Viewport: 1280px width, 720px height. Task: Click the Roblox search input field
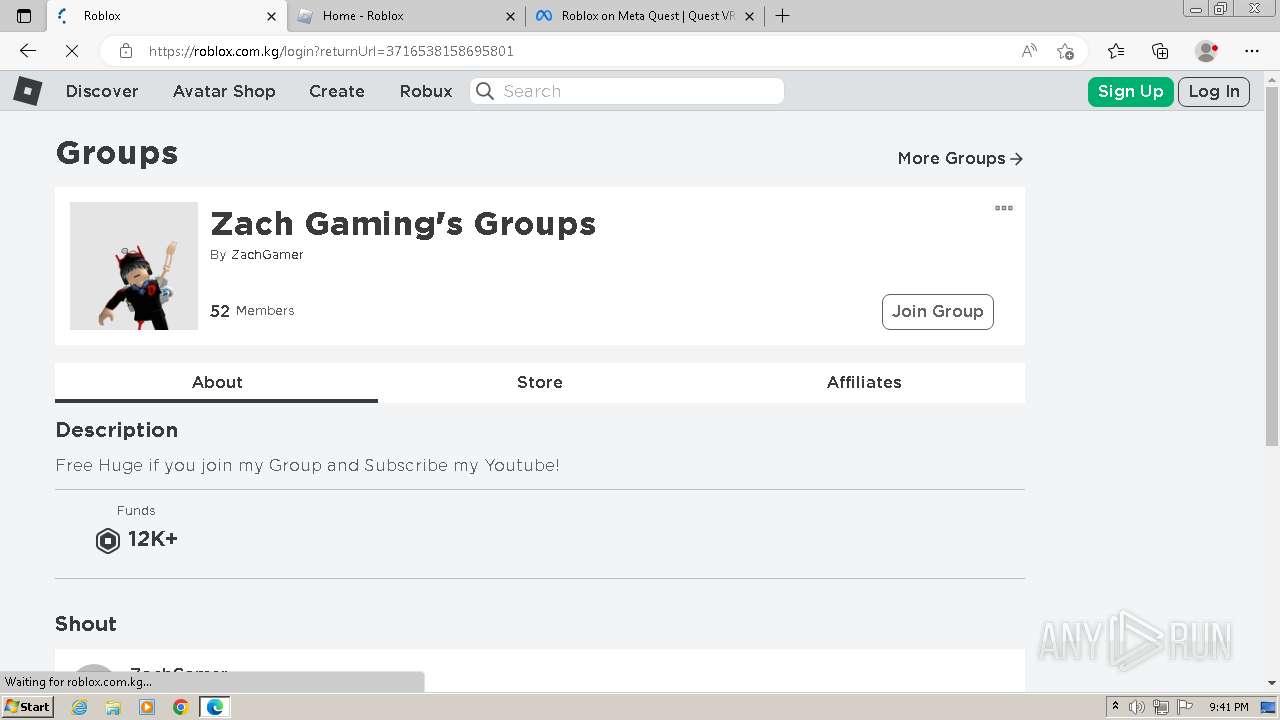click(627, 91)
